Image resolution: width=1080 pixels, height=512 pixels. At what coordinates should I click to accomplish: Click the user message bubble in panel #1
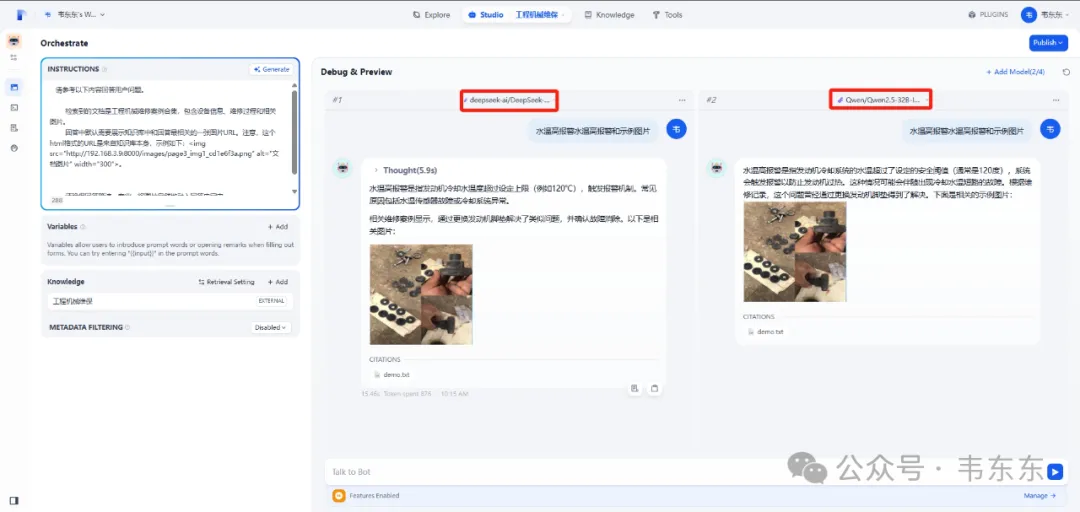pos(593,130)
